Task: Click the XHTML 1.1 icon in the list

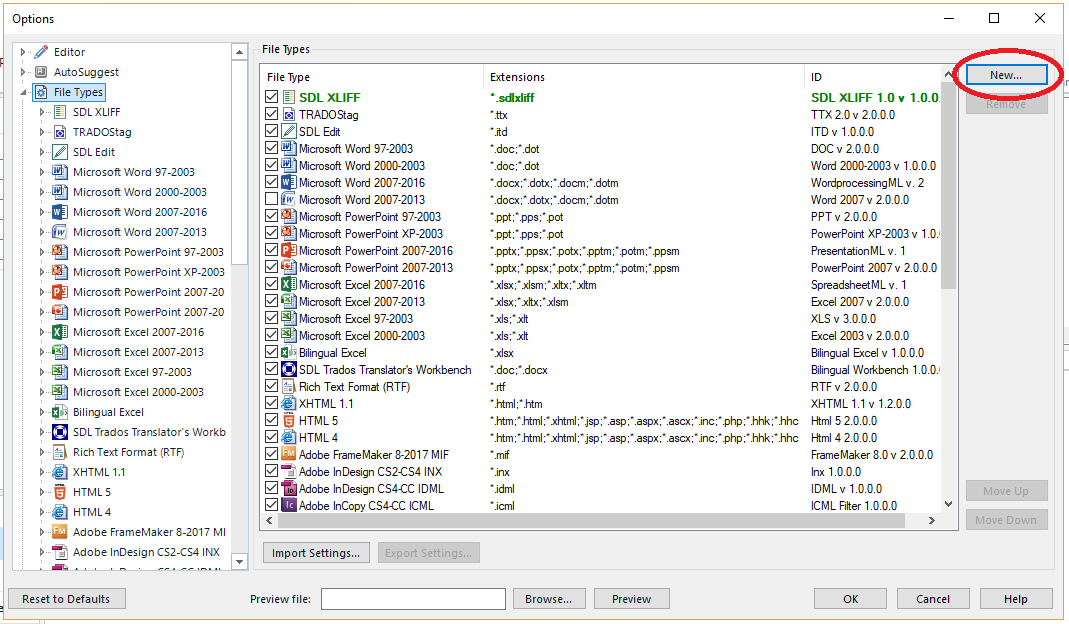Action: [x=288, y=404]
